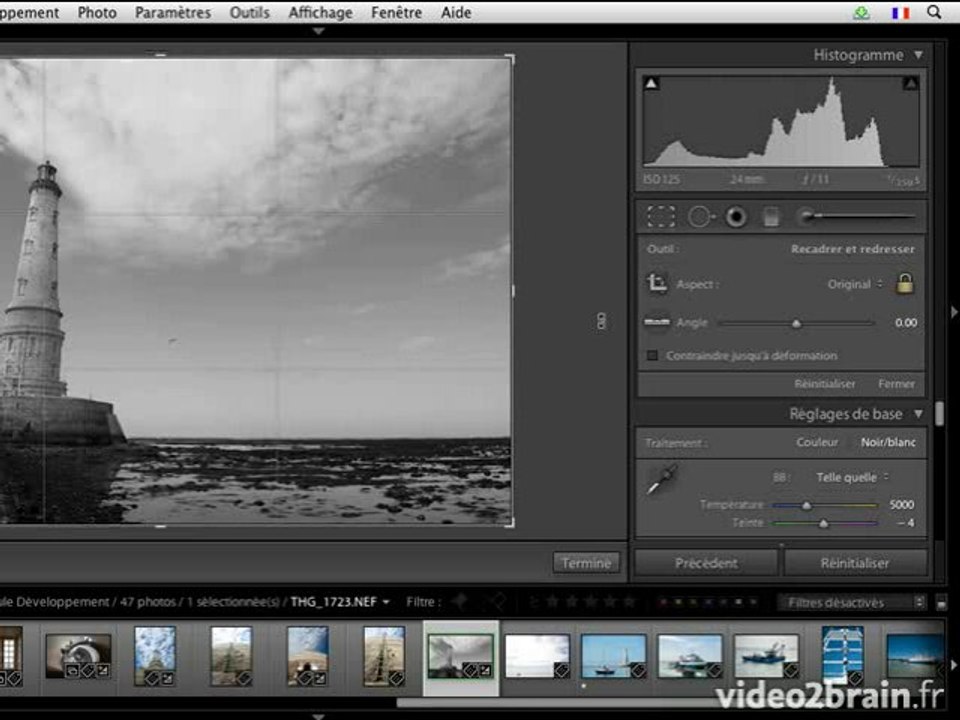Select the adjustment brush tool
This screenshot has width=960, height=720.
tap(856, 216)
